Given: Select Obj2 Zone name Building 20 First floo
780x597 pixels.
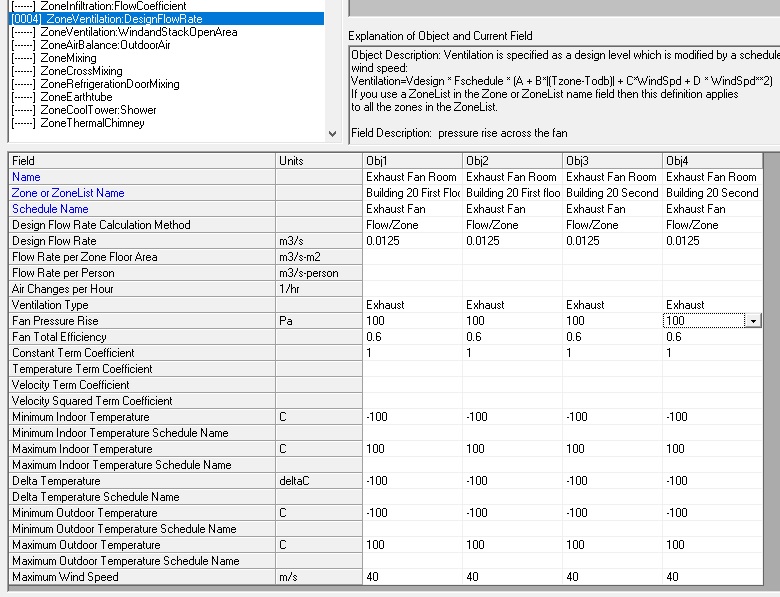Looking at the screenshot, I should pos(512,193).
